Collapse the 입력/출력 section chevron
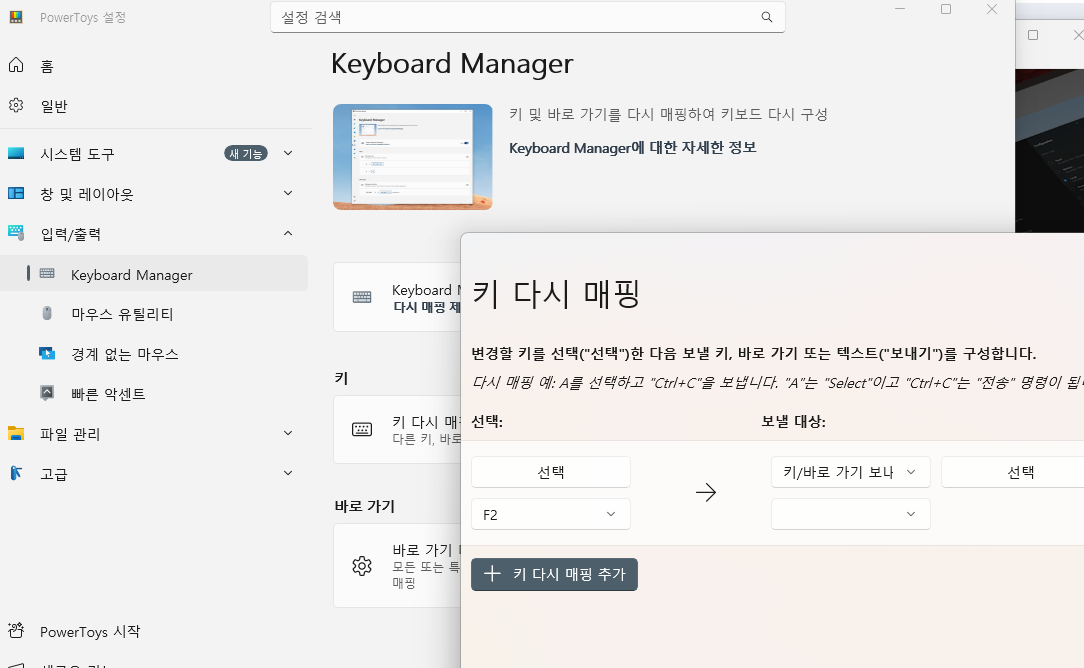Image resolution: width=1084 pixels, height=668 pixels. pyautogui.click(x=288, y=233)
